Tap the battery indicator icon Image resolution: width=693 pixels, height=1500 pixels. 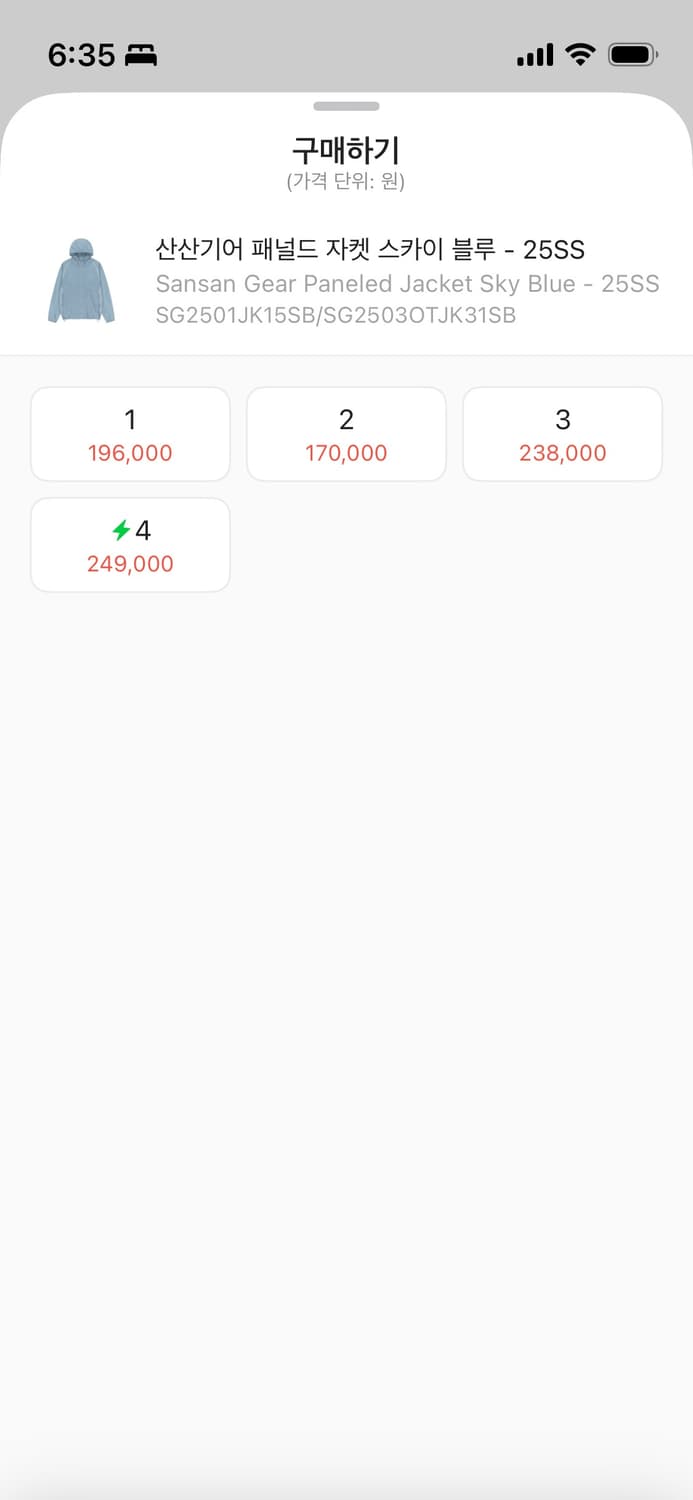point(632,55)
